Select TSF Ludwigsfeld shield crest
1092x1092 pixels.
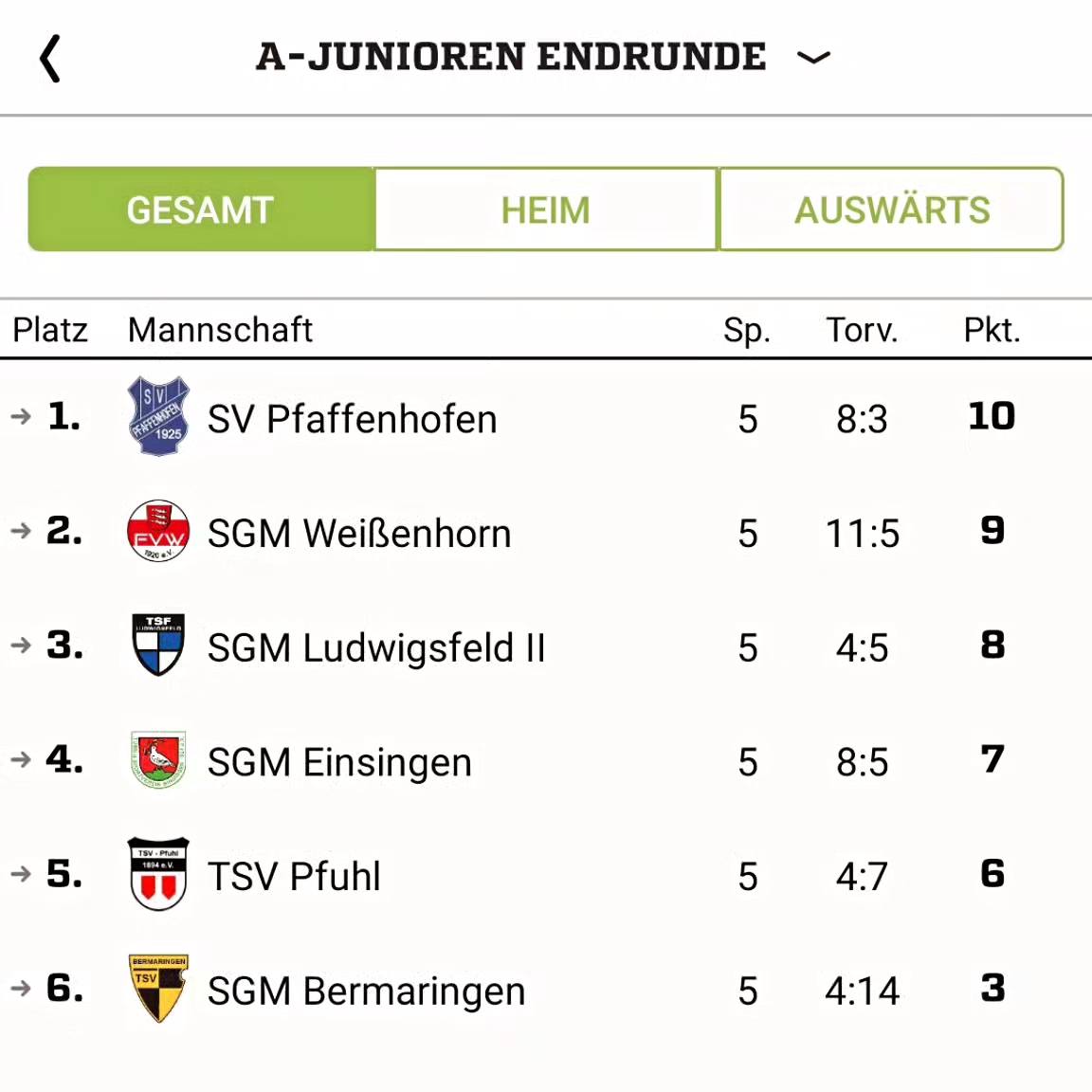tap(158, 645)
